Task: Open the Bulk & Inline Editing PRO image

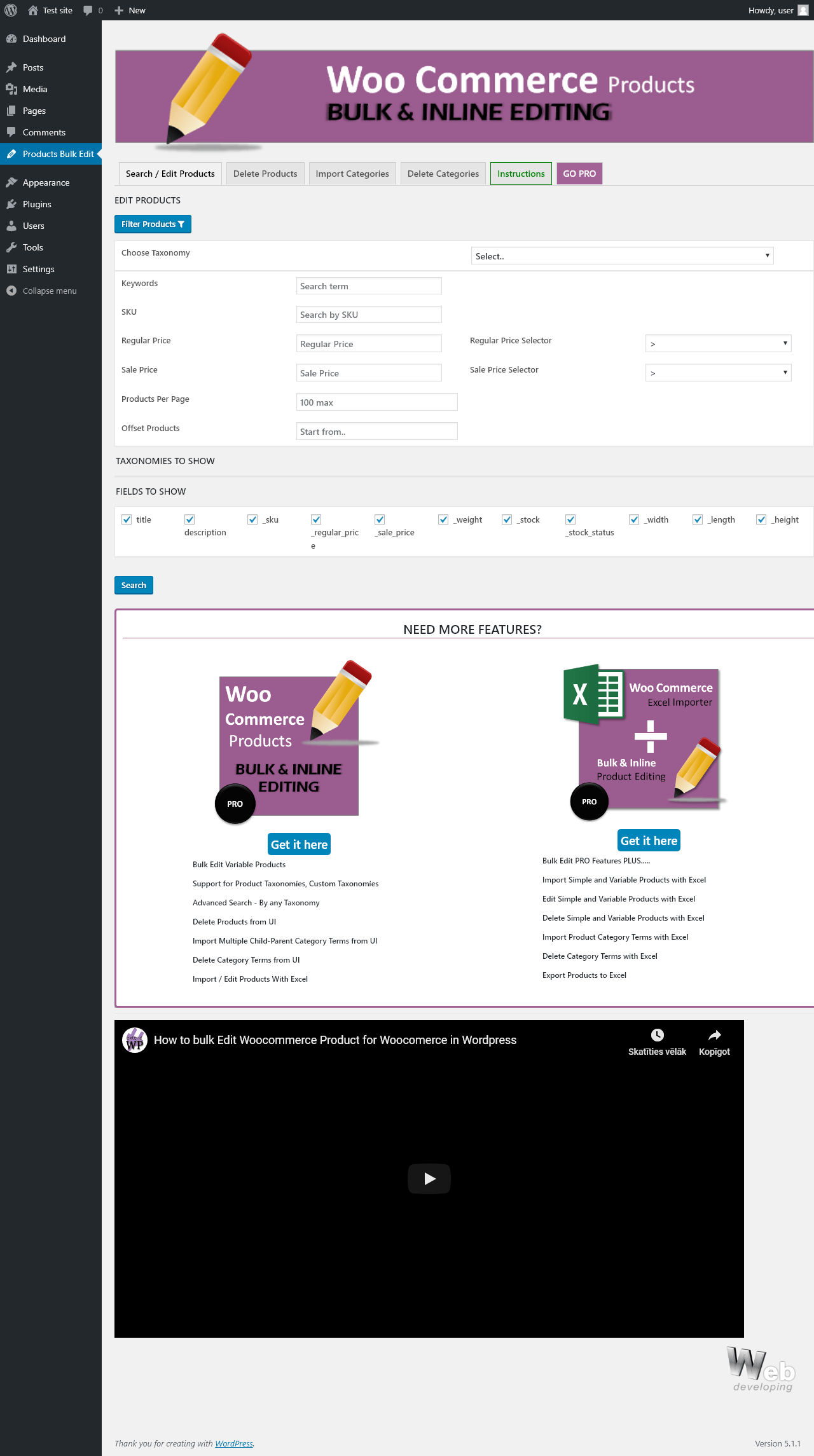Action: pyautogui.click(x=297, y=741)
